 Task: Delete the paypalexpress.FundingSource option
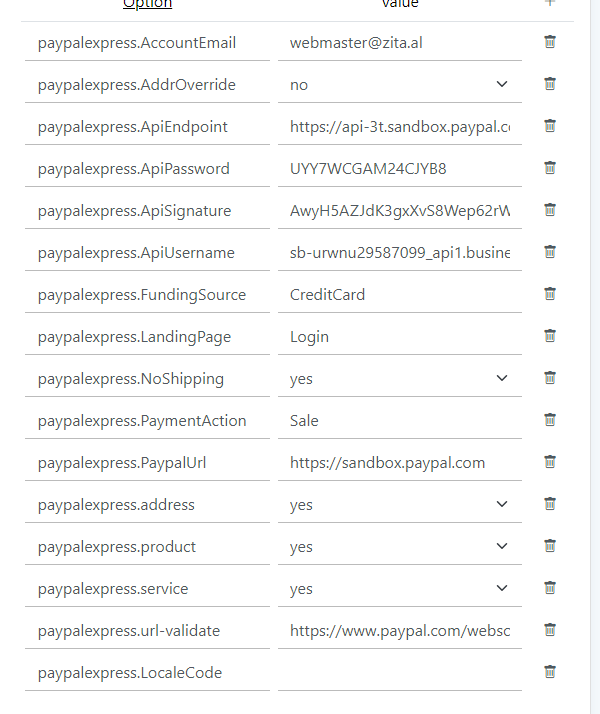point(550,294)
